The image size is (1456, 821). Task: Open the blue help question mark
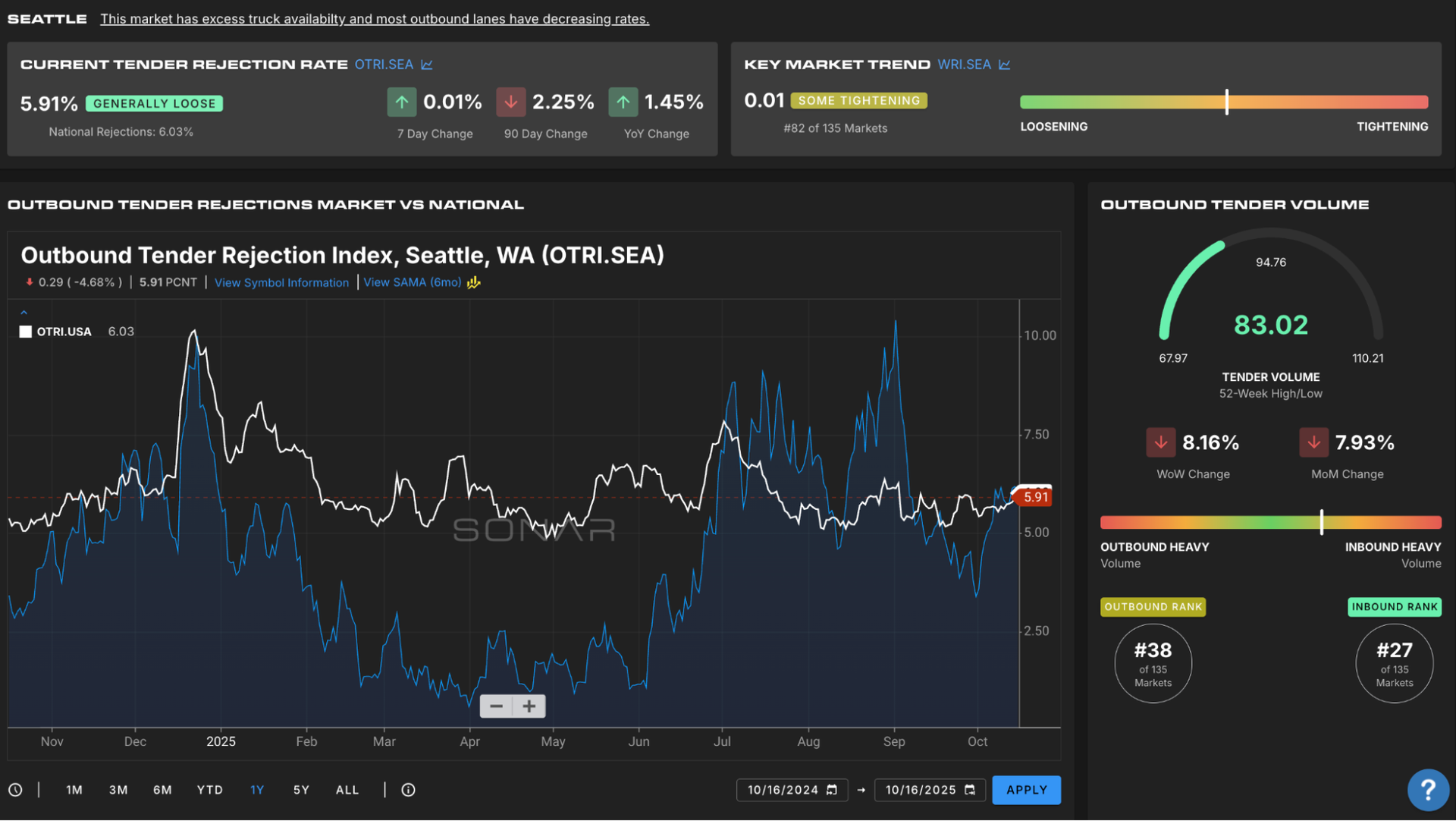tap(1427, 790)
